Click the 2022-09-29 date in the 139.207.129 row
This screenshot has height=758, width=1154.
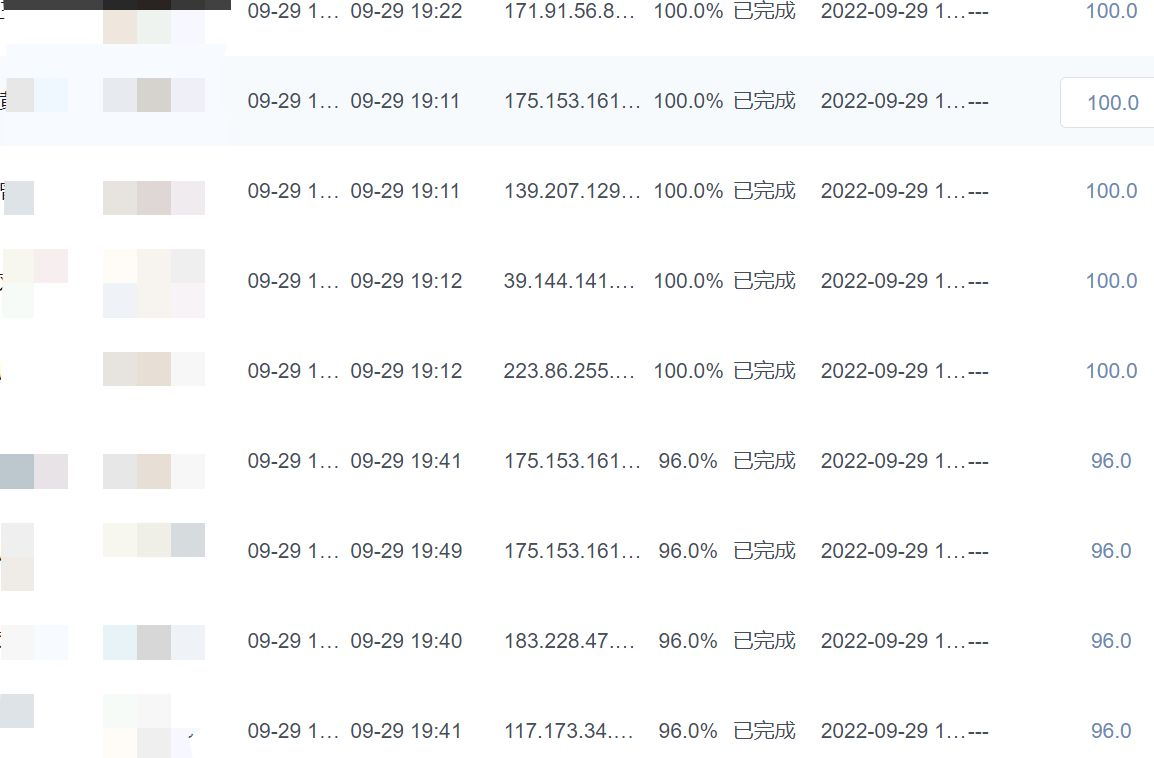click(x=893, y=191)
